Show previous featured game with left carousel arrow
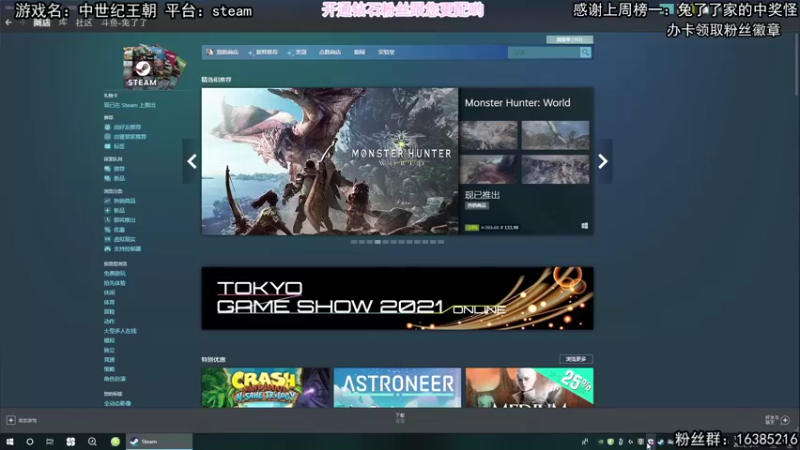The width and height of the screenshot is (800, 450). point(192,161)
